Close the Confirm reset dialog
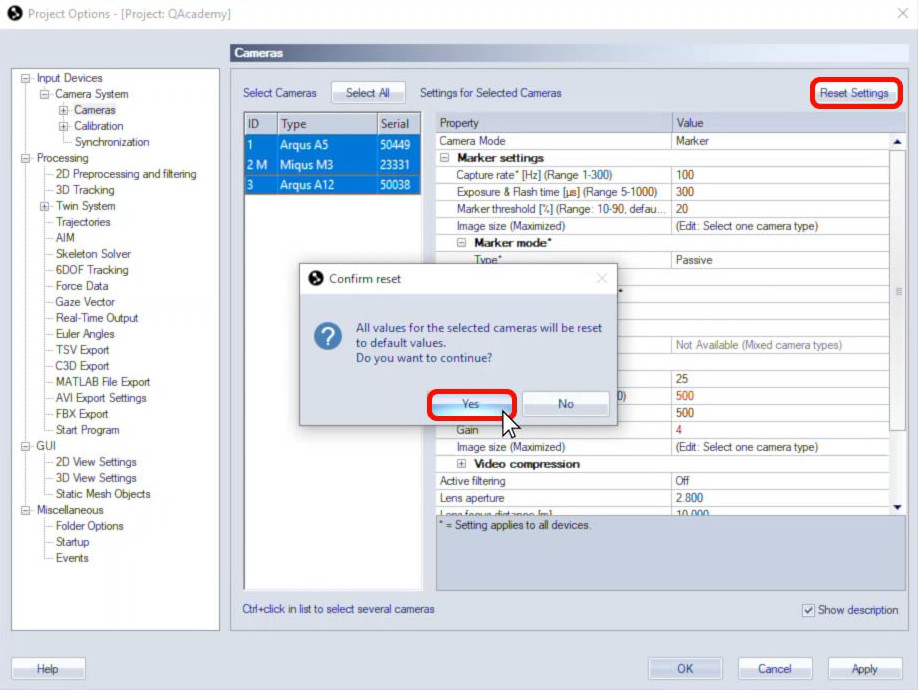 click(601, 279)
